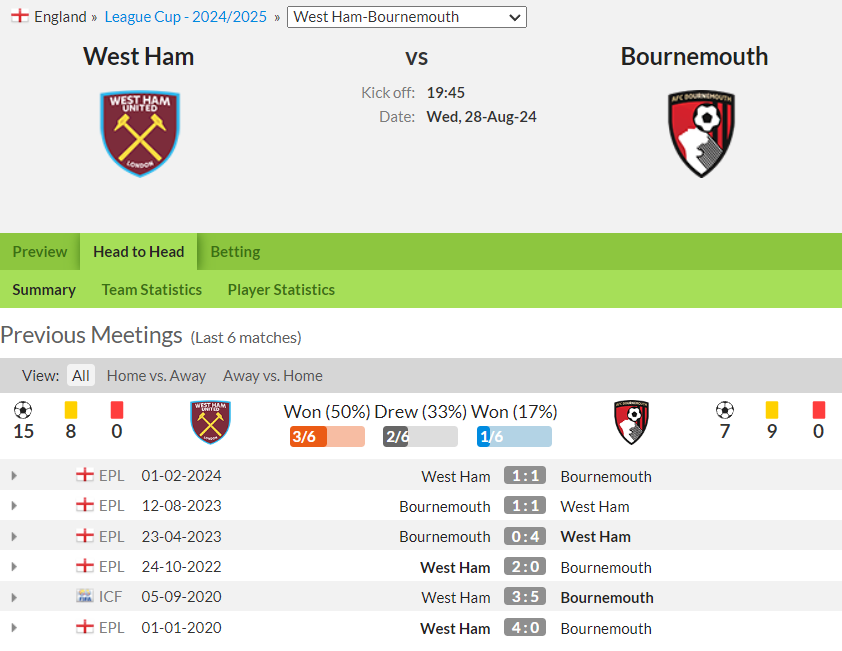The image size is (842, 651).
Task: Switch view to Home vs. Away
Action: tap(156, 375)
